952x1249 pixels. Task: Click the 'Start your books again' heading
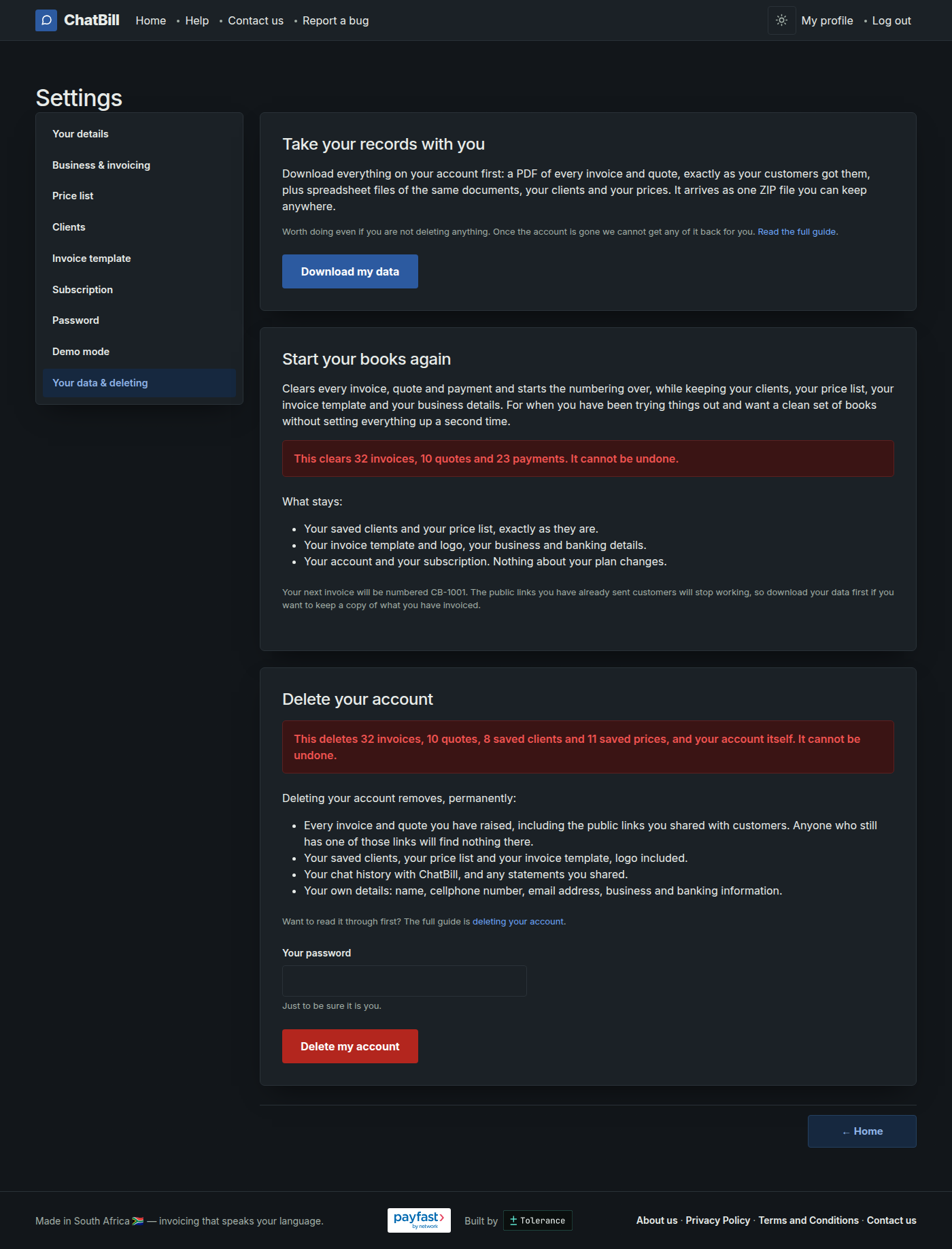(x=367, y=359)
